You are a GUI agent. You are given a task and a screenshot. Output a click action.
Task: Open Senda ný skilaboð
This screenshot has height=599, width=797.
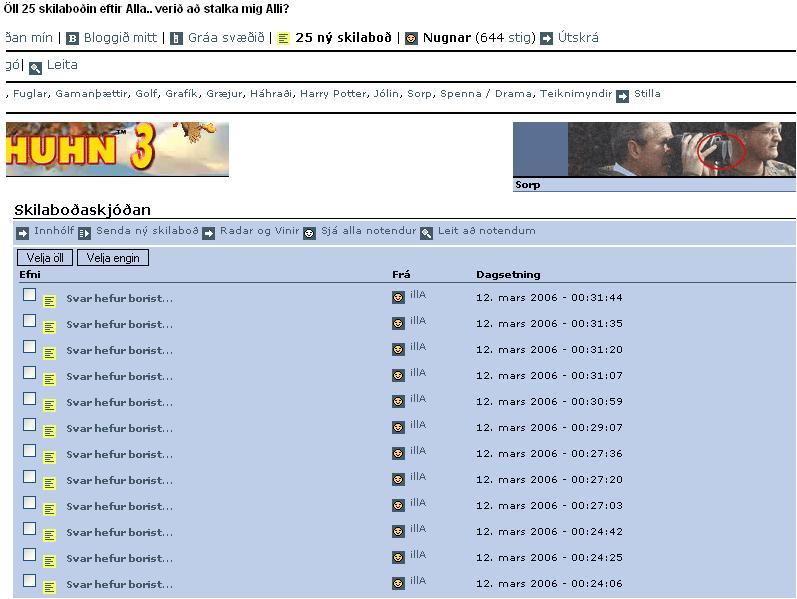point(147,231)
